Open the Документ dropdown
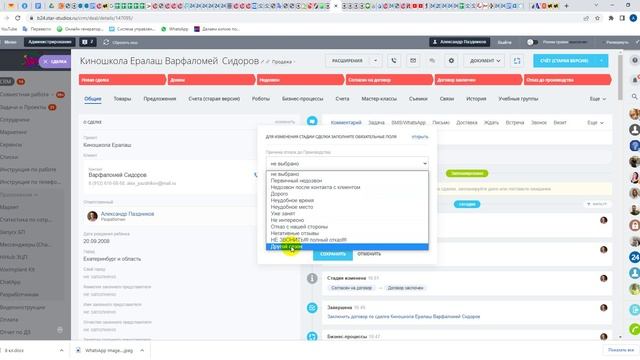This screenshot has height=360, width=640. pos(484,61)
